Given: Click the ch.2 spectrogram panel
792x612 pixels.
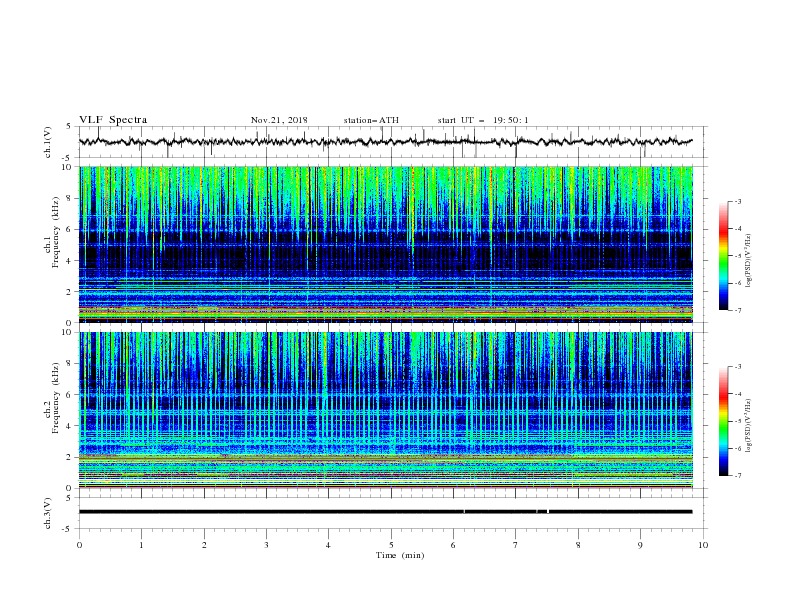Looking at the screenshot, I should (386, 410).
